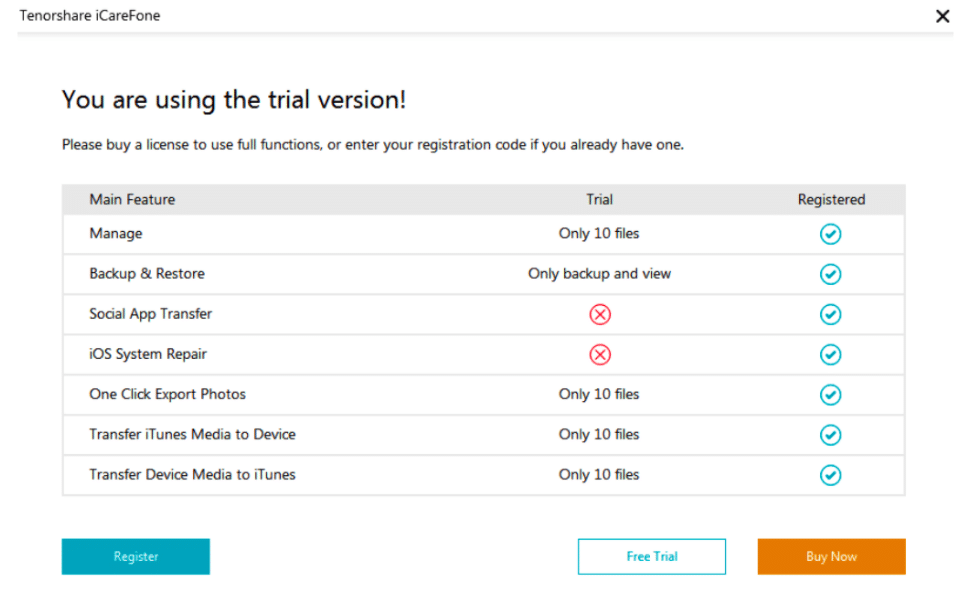The width and height of the screenshot is (957, 599).
Task: Click registered checkmark for Transfer iTunes Media to Device
Action: coord(830,434)
